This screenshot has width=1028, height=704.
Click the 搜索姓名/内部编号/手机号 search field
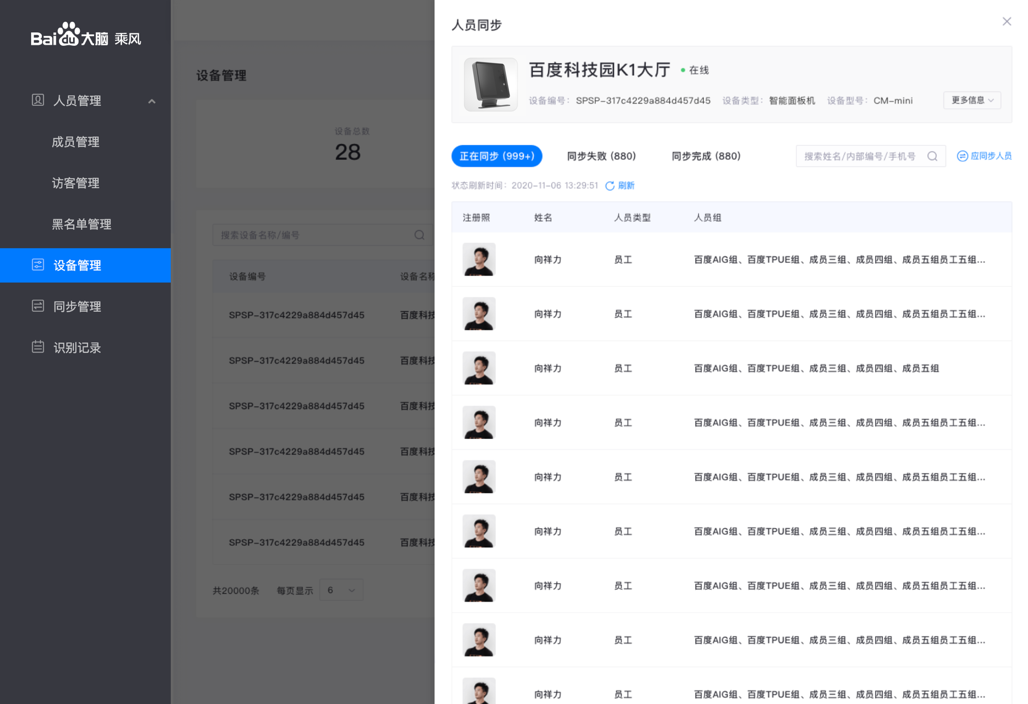860,157
